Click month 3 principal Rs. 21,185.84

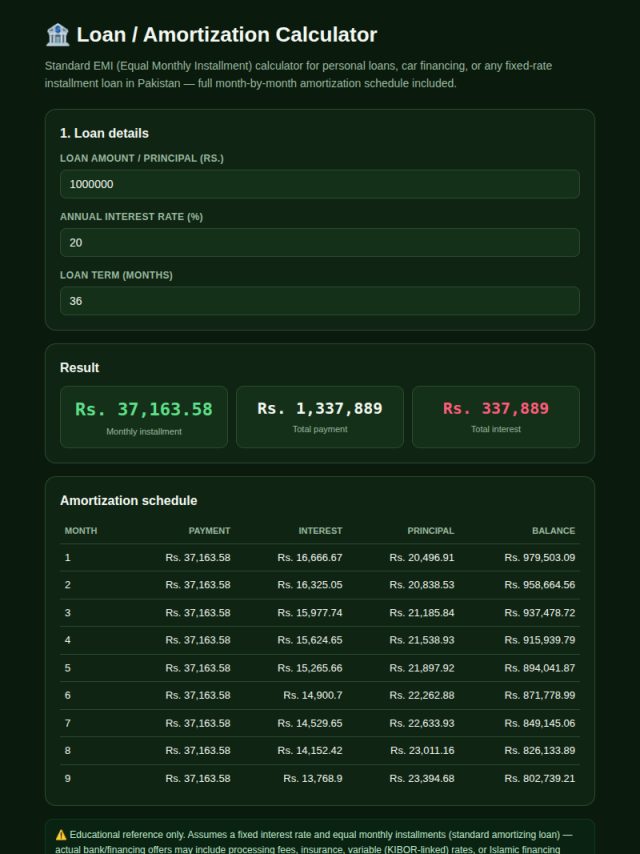[x=422, y=613]
